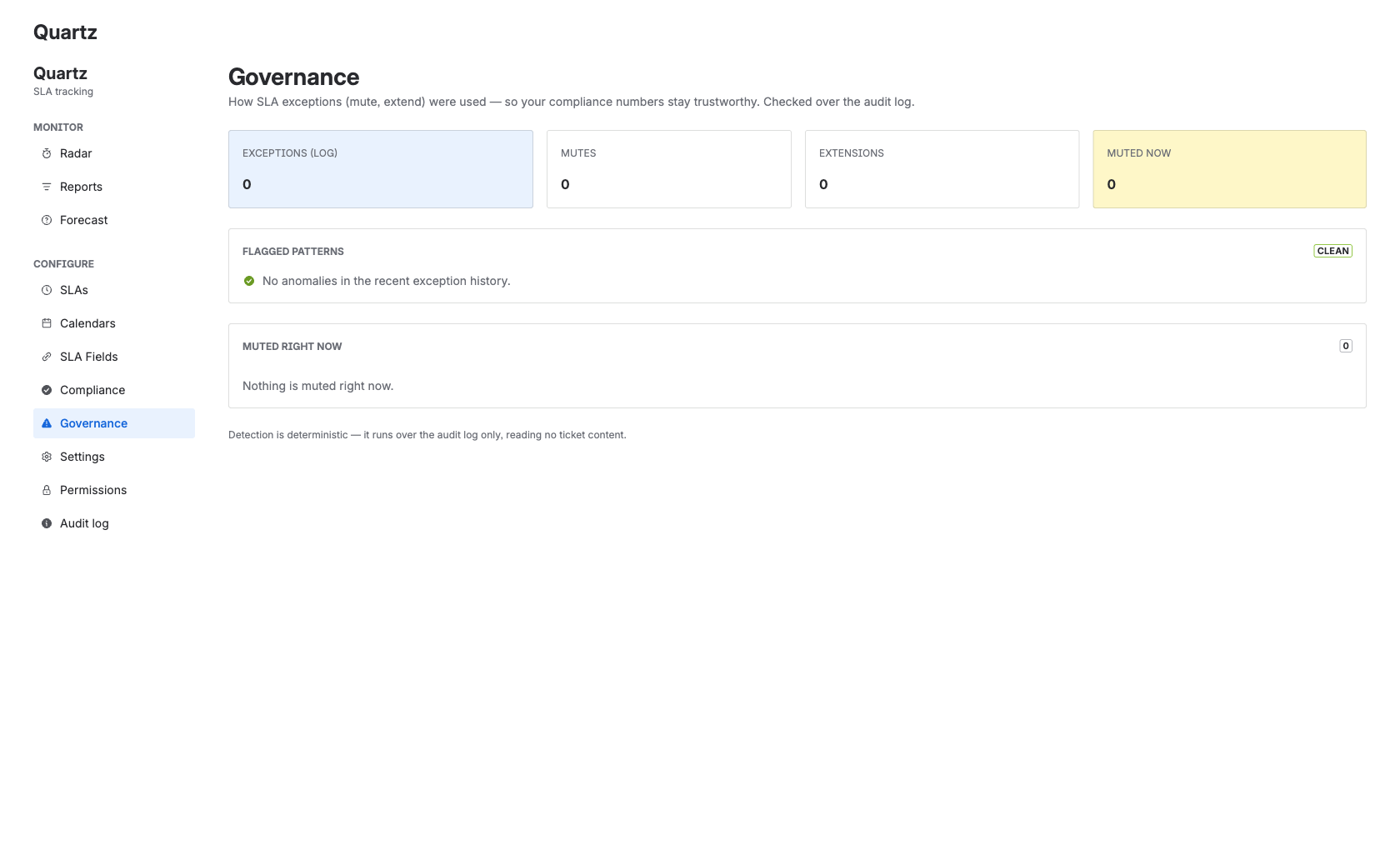Select the Muted Now stat card
Screen dimensions: 1400x860
click(1229, 169)
